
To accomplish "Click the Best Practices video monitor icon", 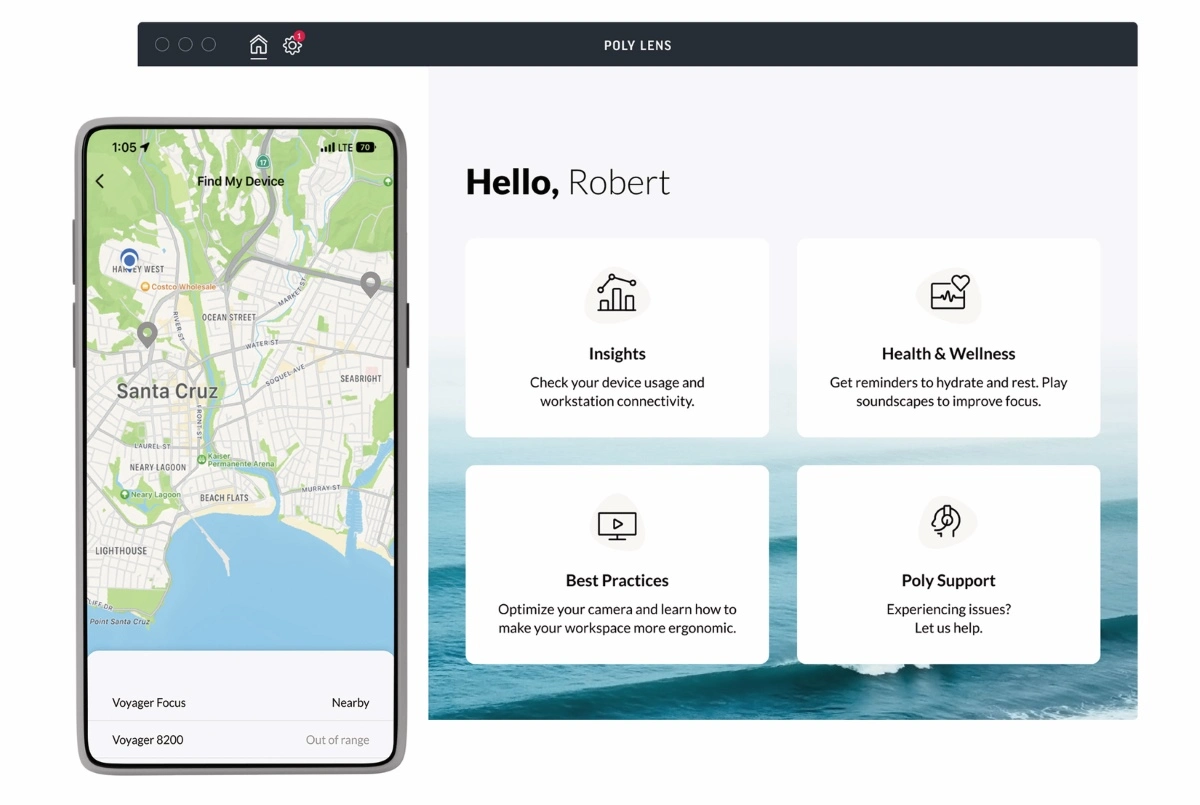I will [617, 523].
